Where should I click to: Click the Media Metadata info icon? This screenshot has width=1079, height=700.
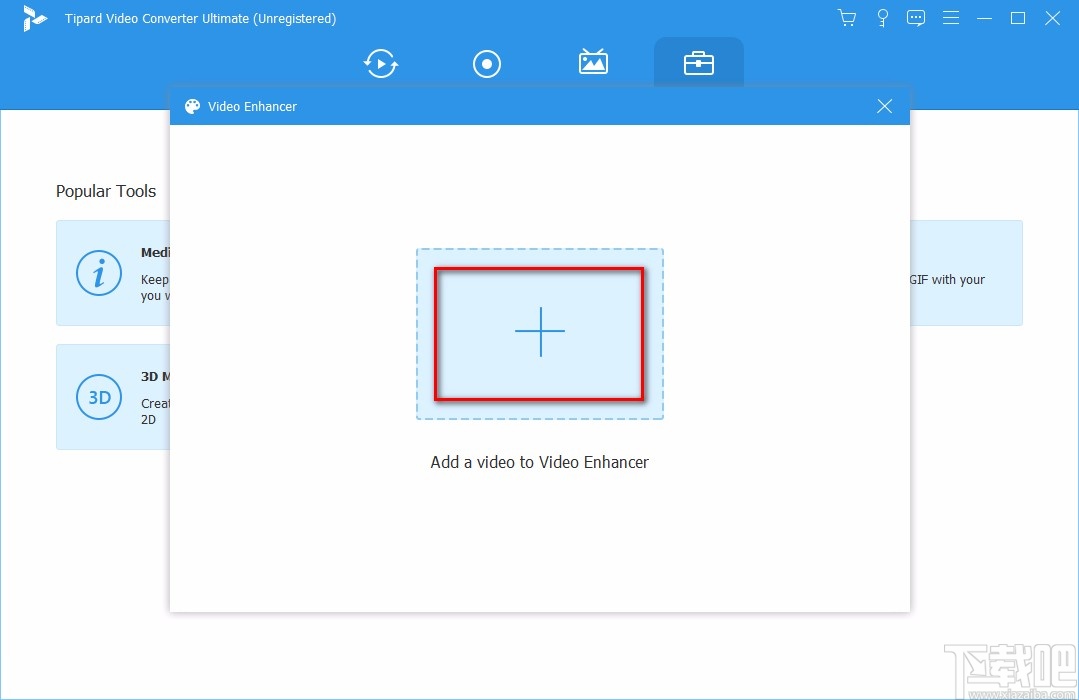coord(98,272)
